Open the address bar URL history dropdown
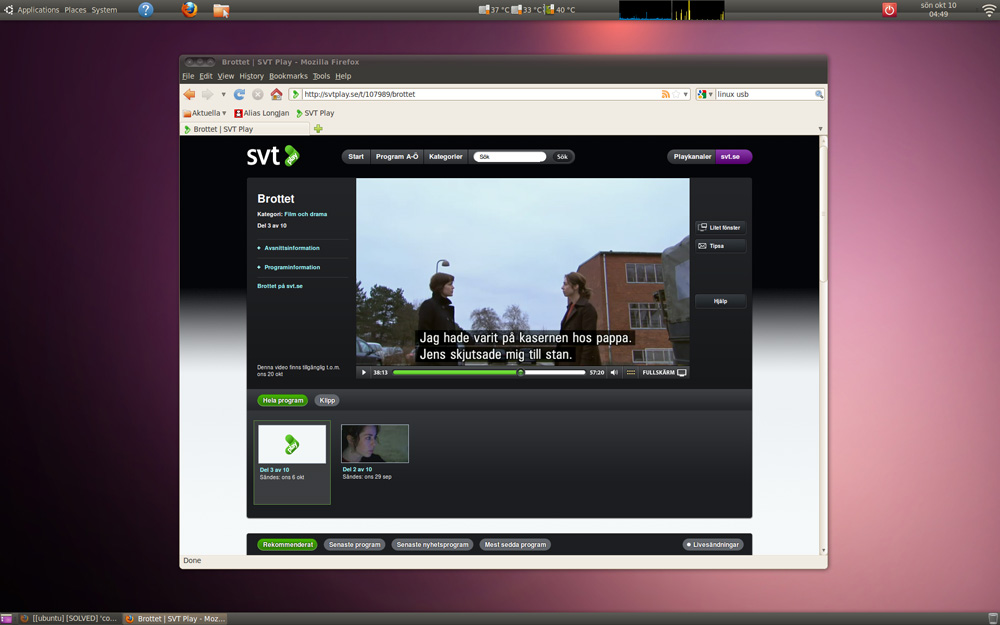Viewport: 1000px width, 625px height. coord(686,94)
